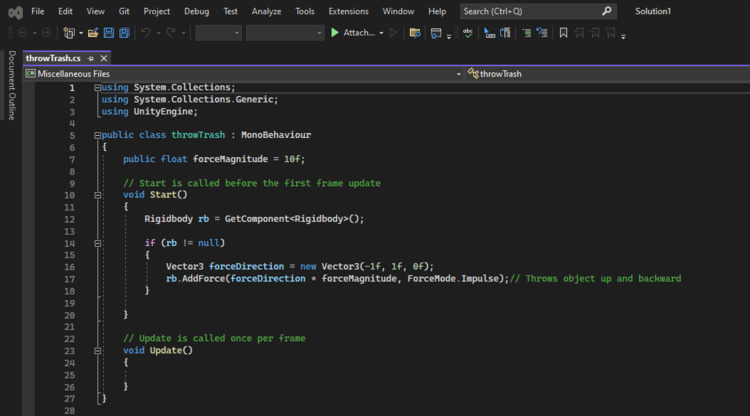This screenshot has width=750, height=416.
Task: Open the undo history dropdown arrow
Action: click(158, 33)
